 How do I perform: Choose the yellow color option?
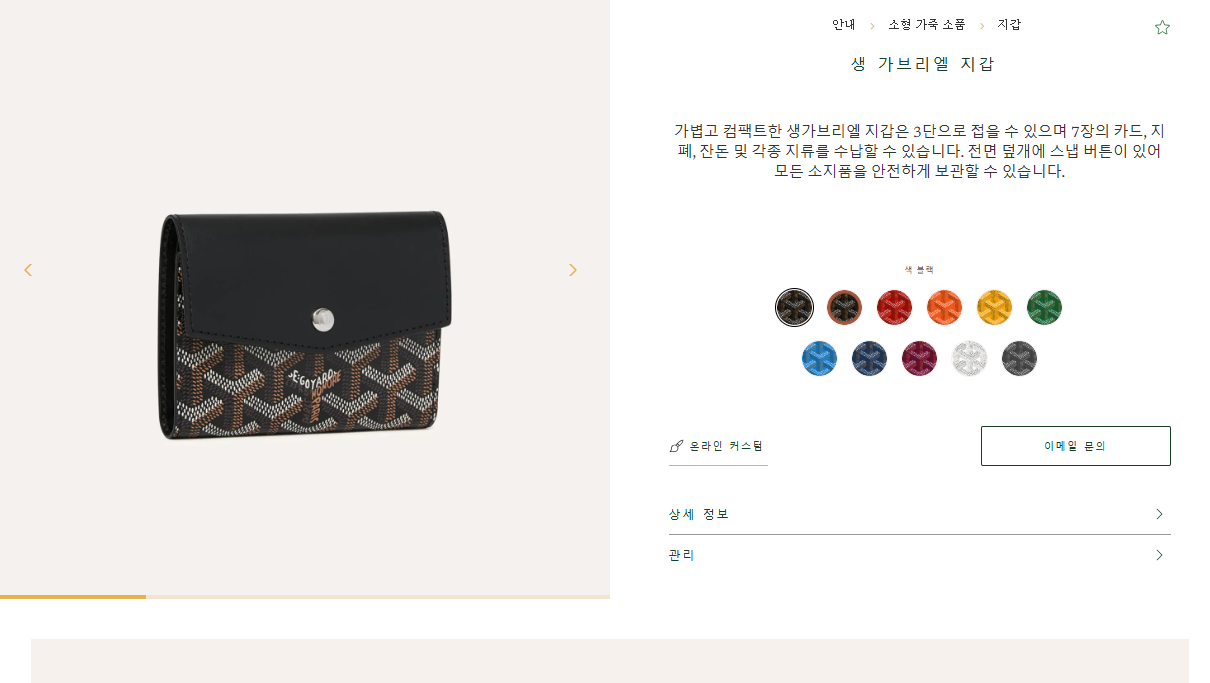(x=994, y=307)
